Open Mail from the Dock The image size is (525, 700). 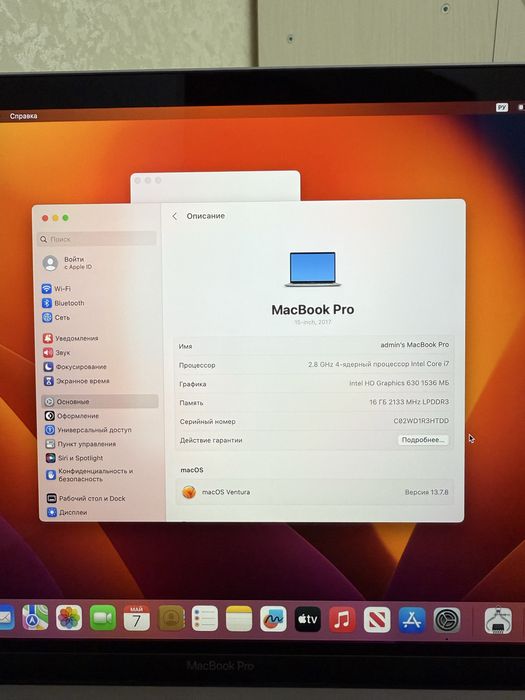coord(6,617)
